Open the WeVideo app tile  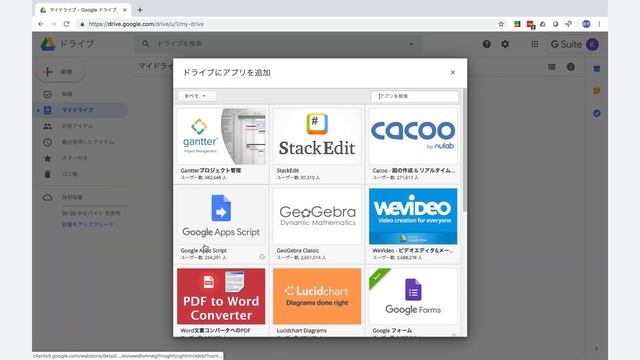[413, 224]
